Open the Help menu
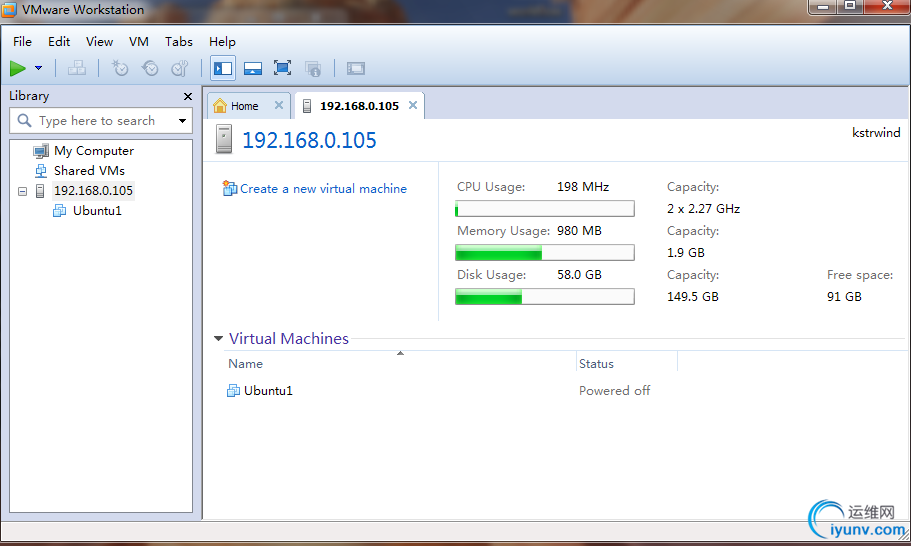This screenshot has height=546, width=911. 222,42
